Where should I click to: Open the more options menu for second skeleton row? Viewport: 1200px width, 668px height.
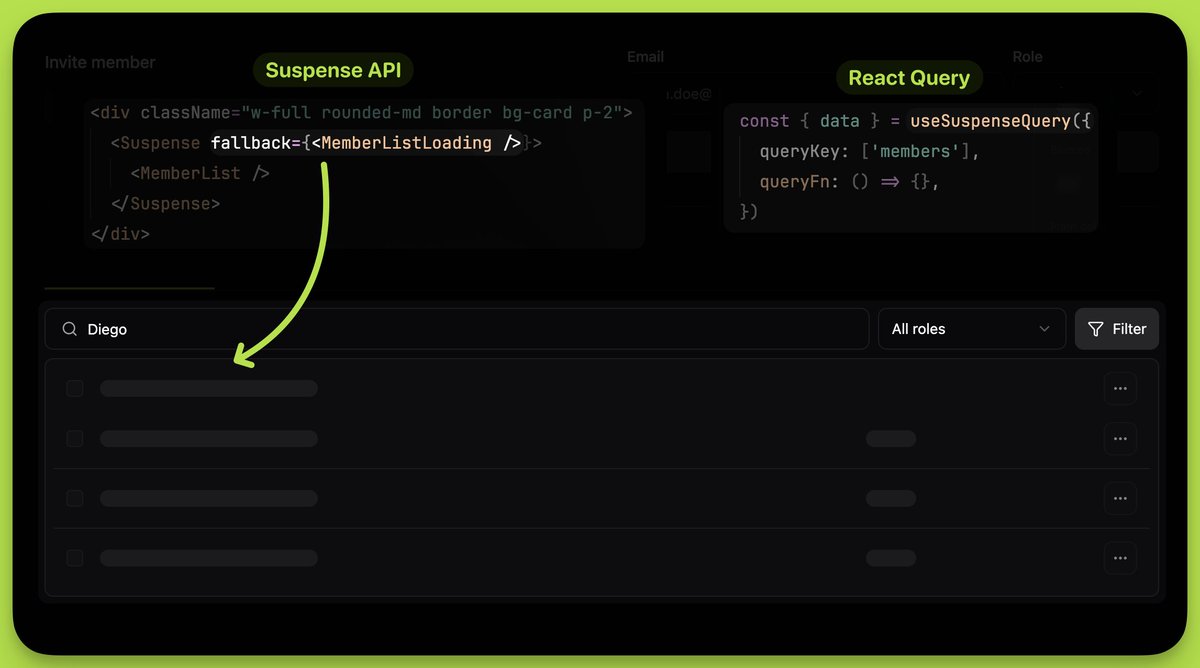point(1120,438)
